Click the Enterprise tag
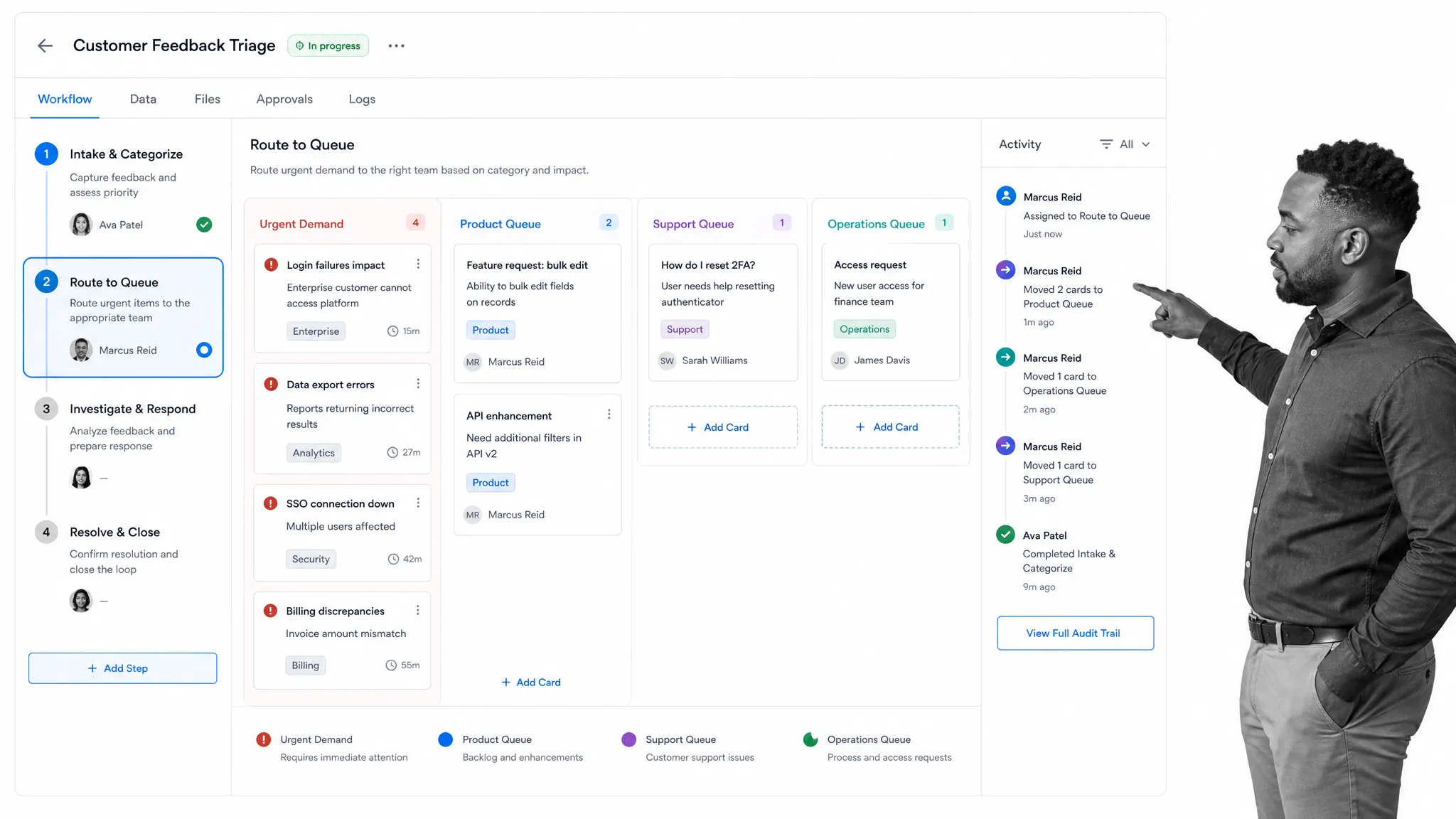 316,331
